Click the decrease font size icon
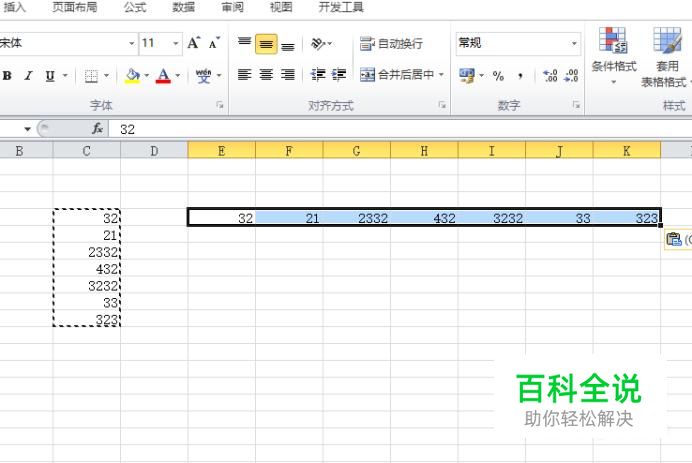692x463 pixels. 214,43
